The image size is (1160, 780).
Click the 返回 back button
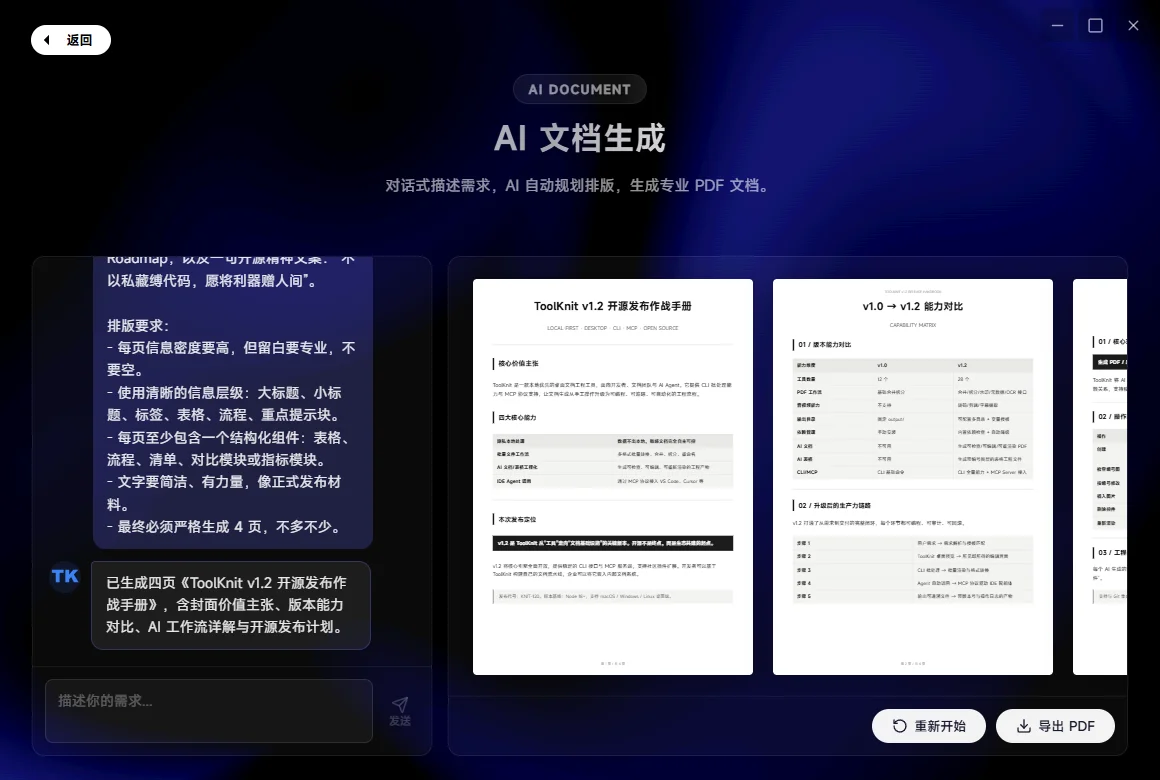pyautogui.click(x=71, y=40)
